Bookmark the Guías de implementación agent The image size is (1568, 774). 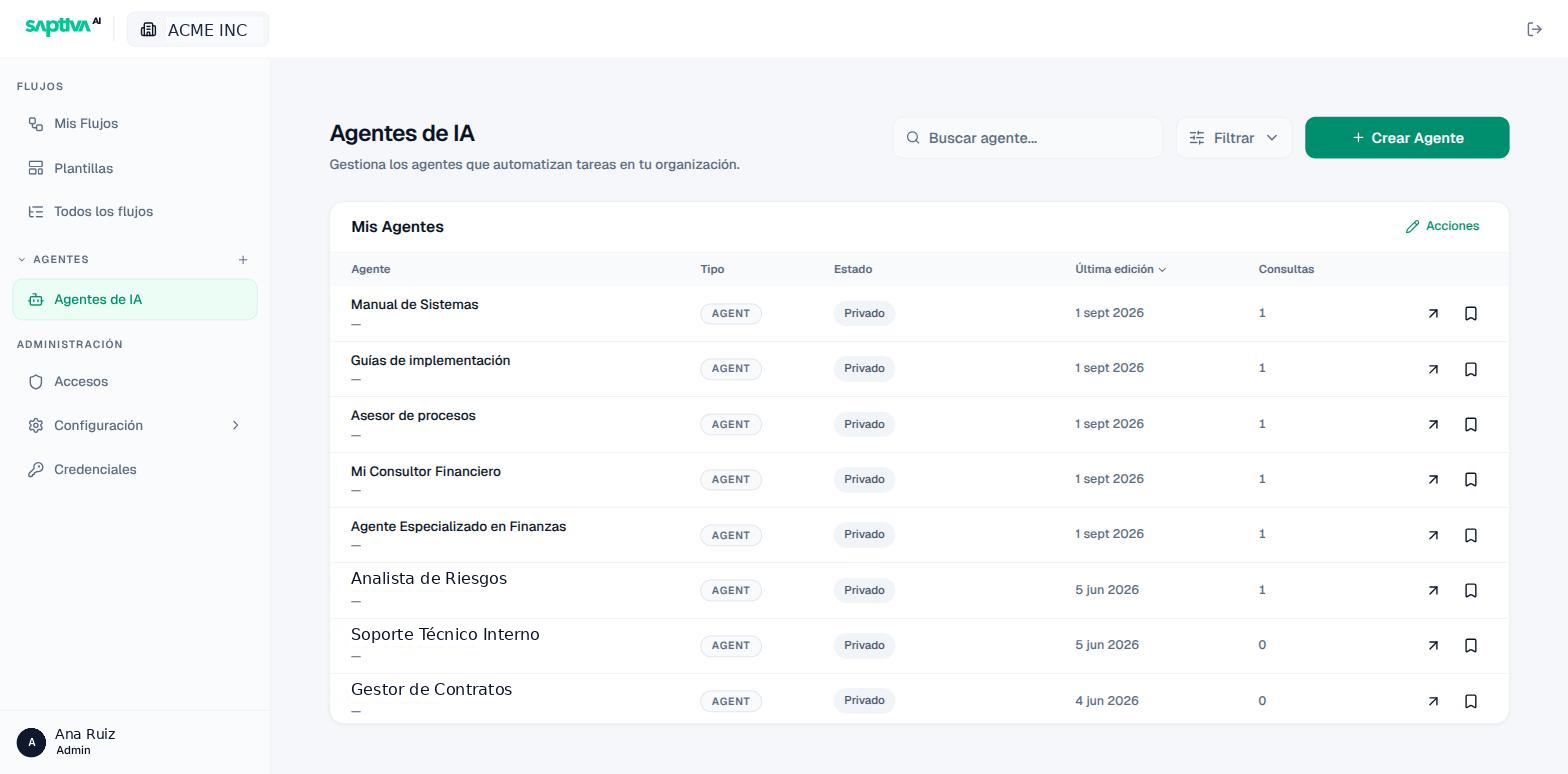(1471, 369)
